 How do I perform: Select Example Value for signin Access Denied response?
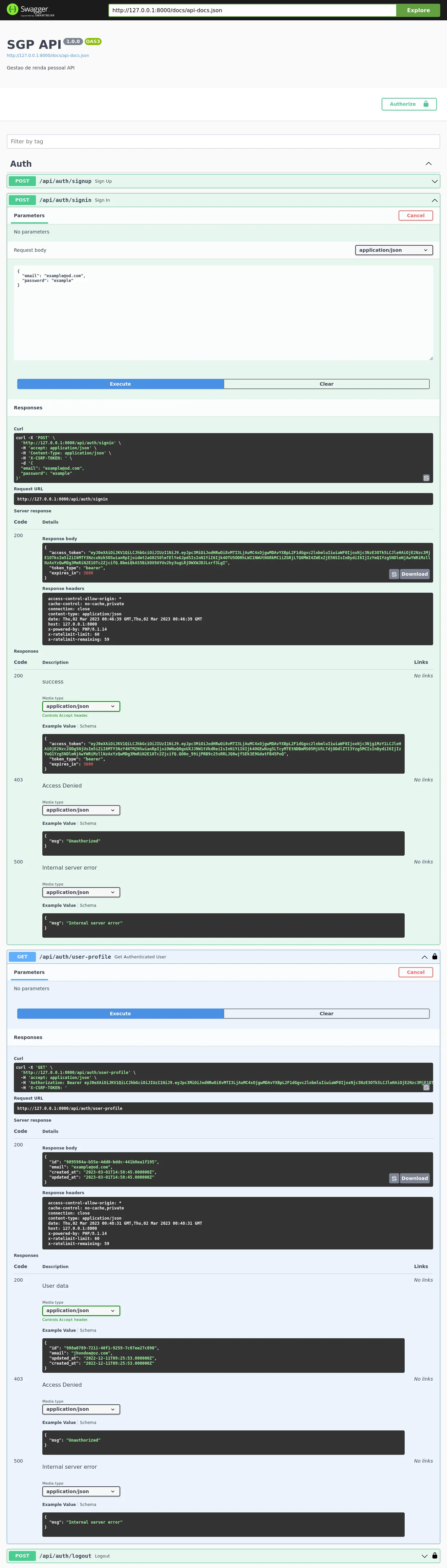[59, 823]
